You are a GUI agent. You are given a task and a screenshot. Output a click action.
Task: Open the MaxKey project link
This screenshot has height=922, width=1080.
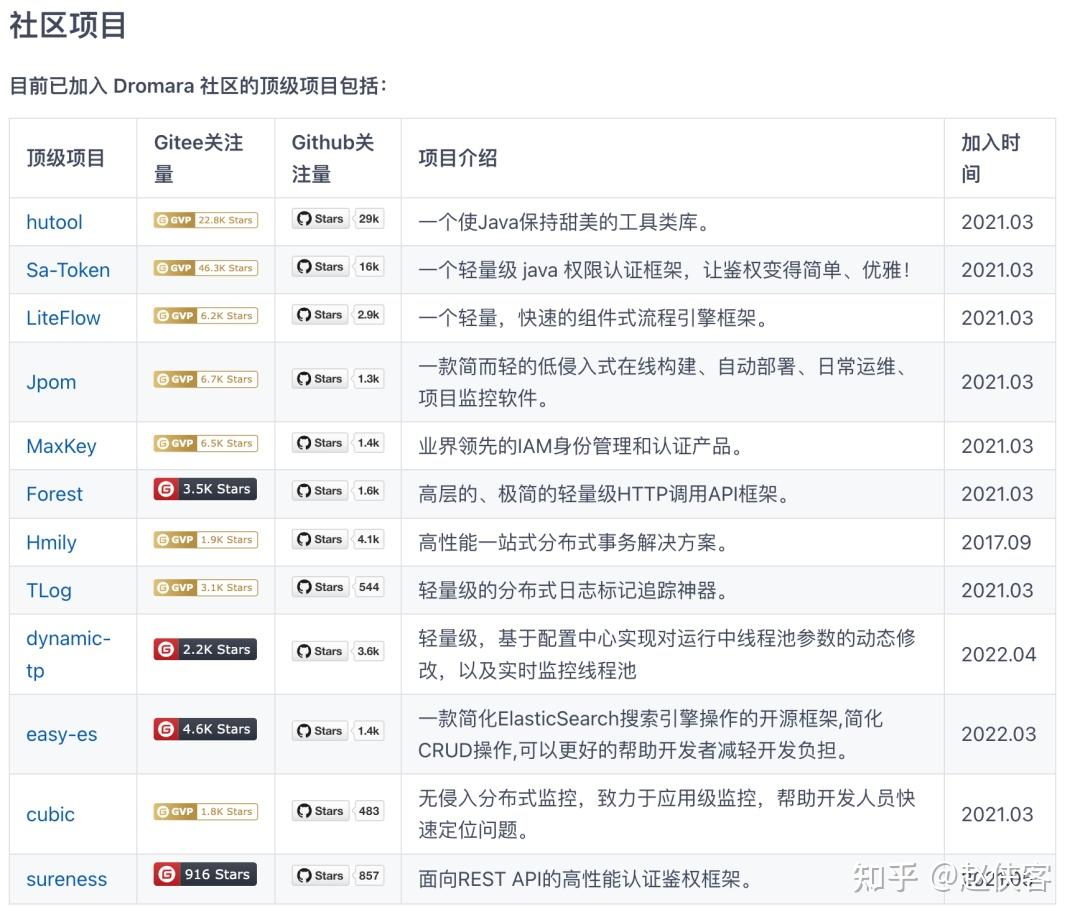coord(62,446)
